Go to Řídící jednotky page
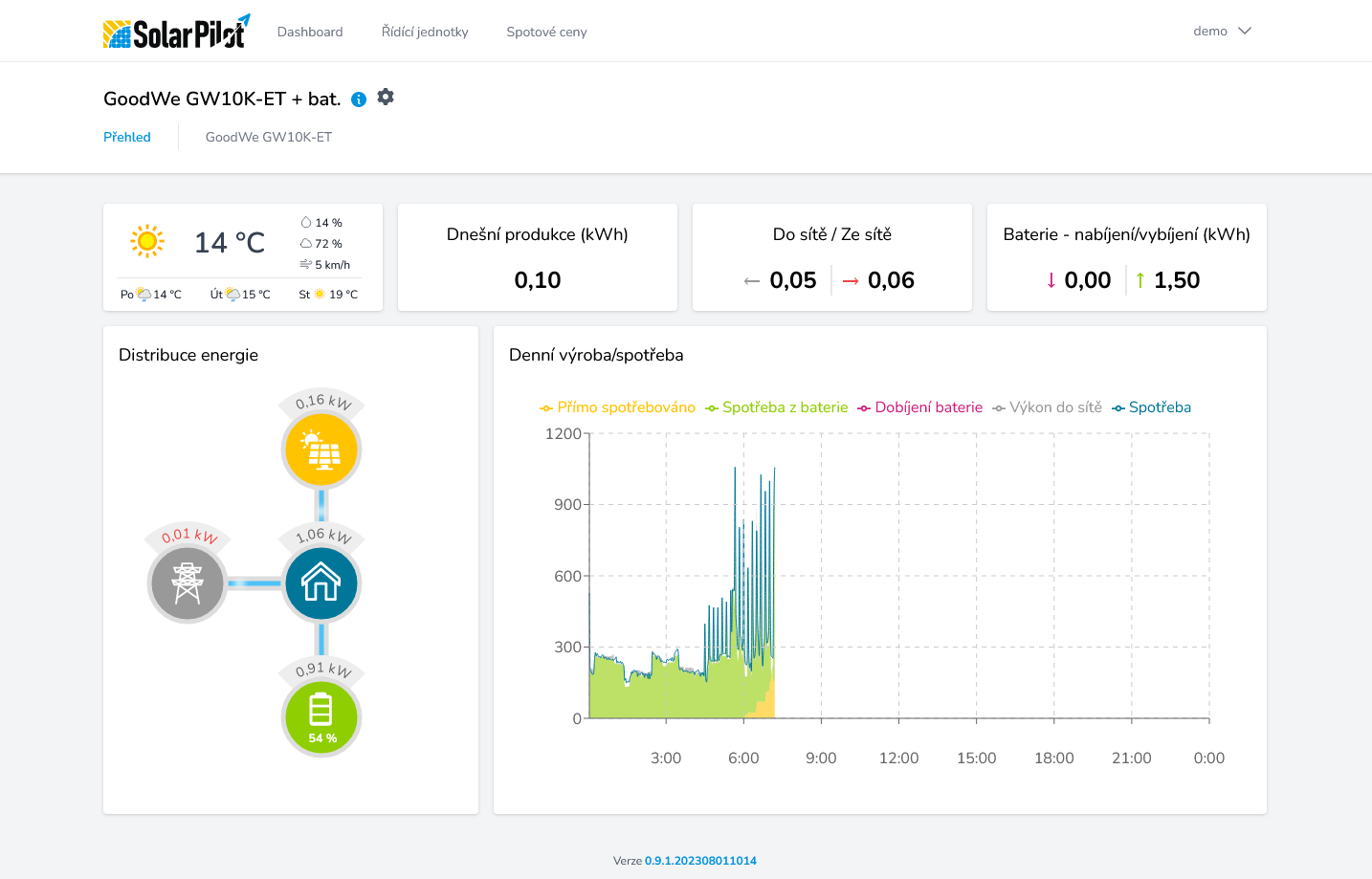 click(425, 33)
